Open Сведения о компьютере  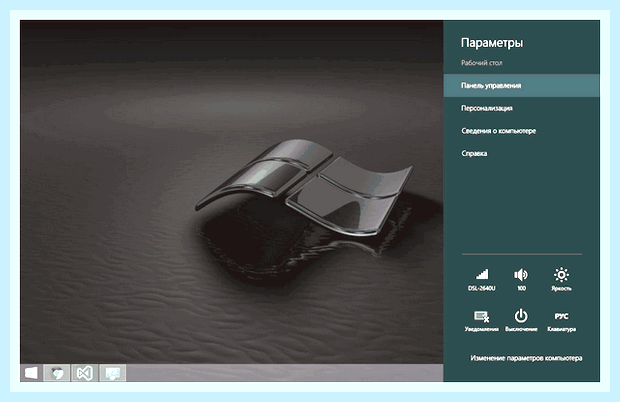pyautogui.click(x=499, y=131)
